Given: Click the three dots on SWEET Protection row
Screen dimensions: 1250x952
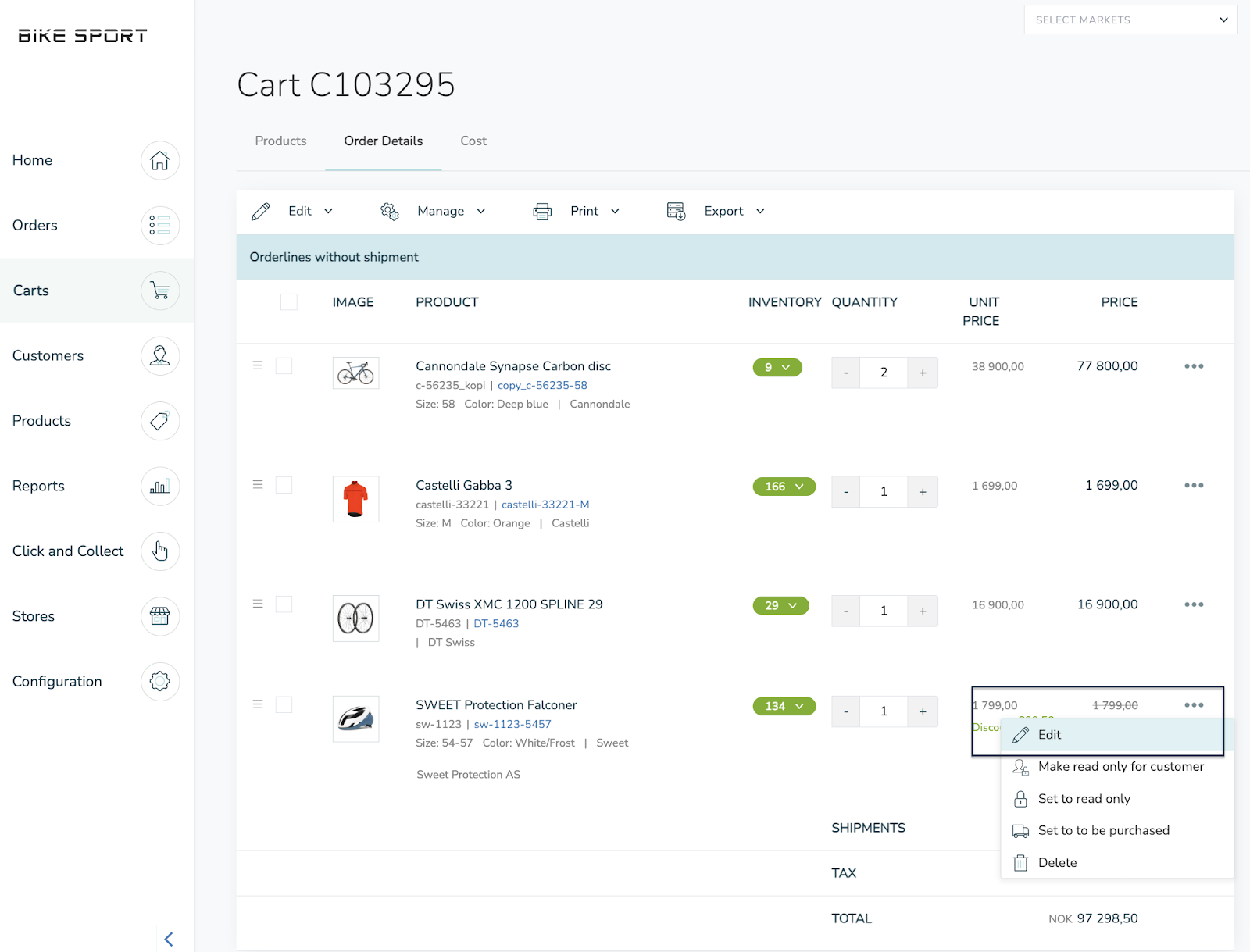Looking at the screenshot, I should [1194, 705].
